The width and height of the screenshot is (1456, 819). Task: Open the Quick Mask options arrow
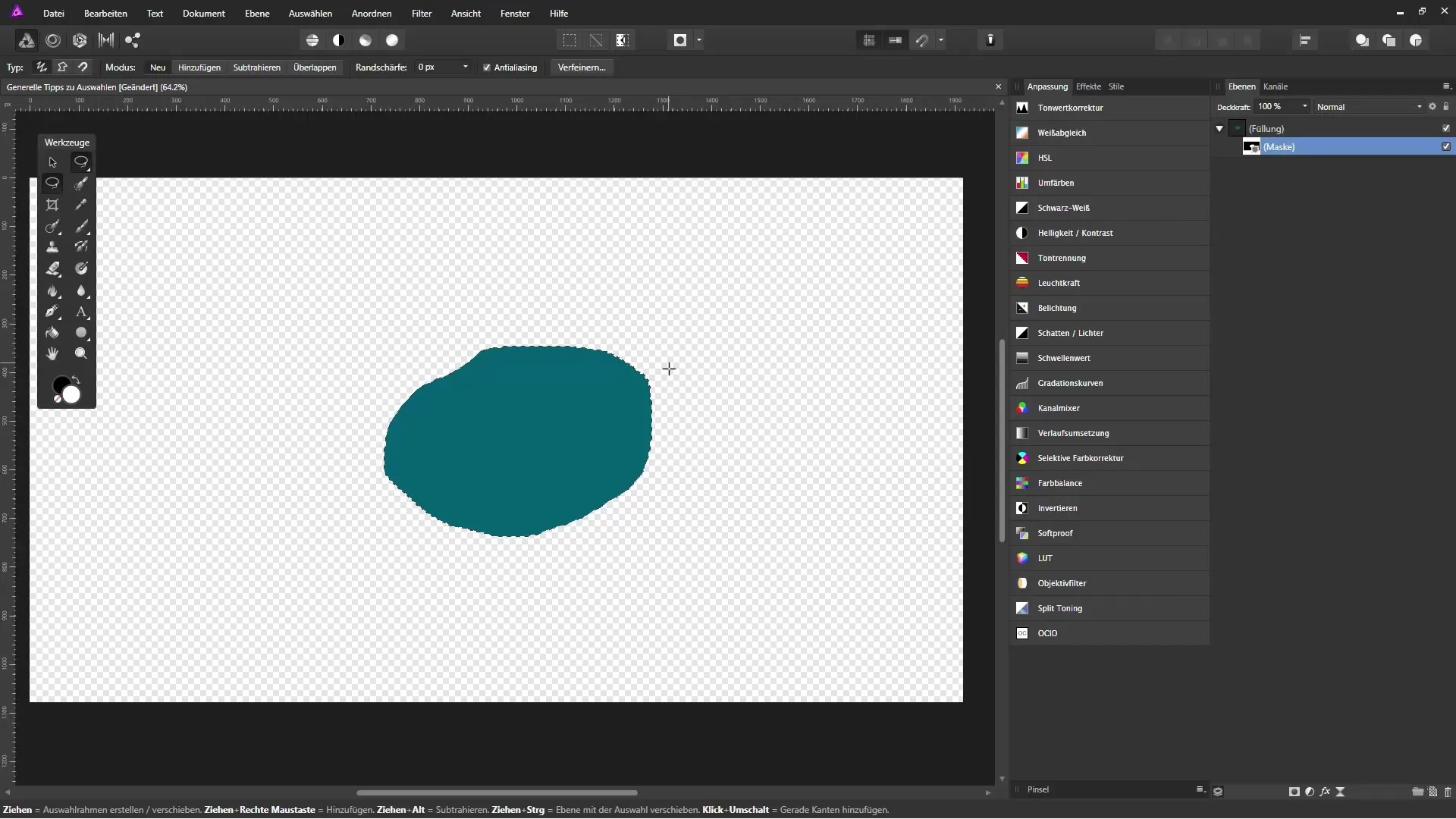[699, 40]
